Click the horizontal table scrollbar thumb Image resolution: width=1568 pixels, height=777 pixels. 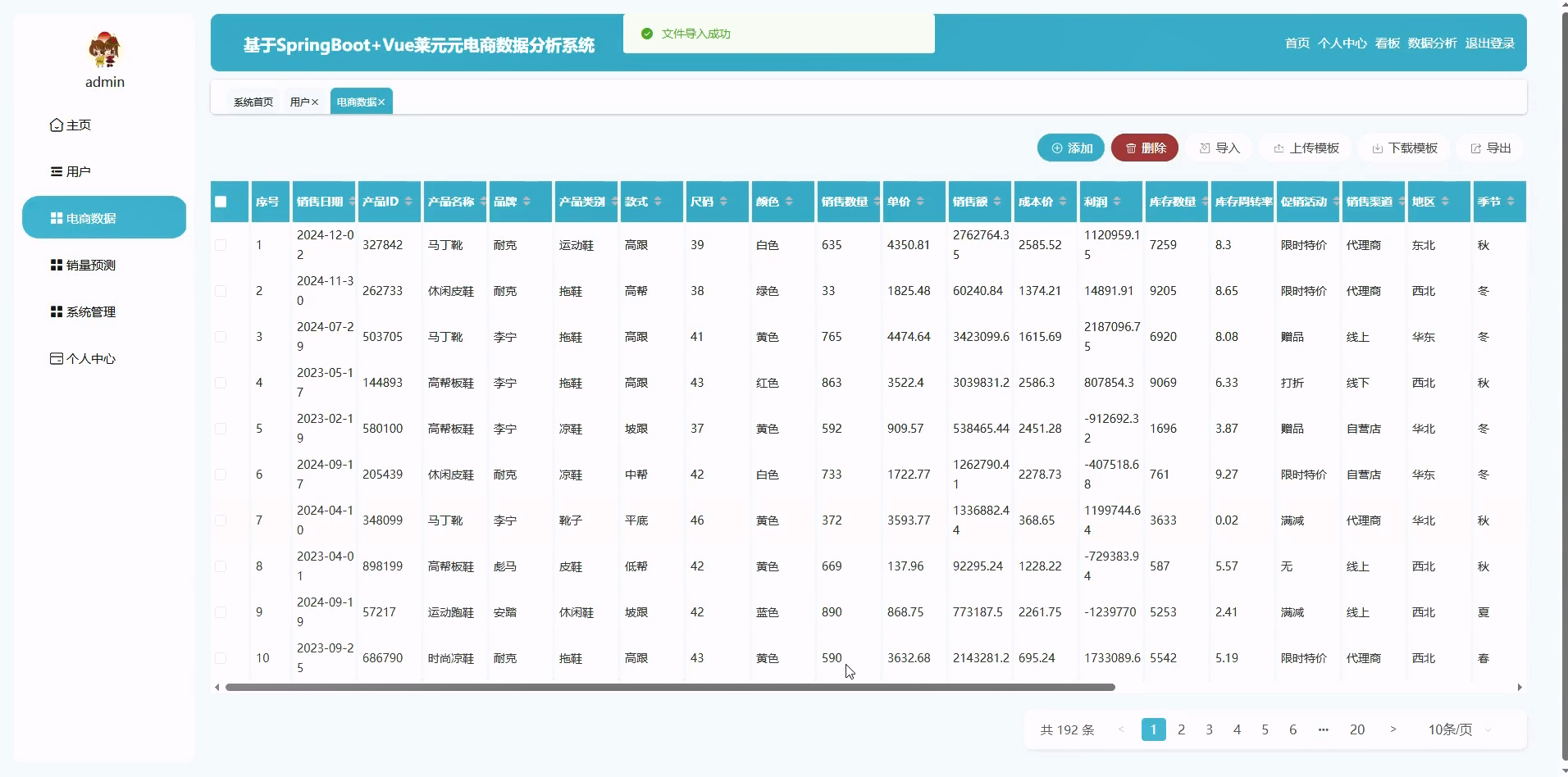[670, 687]
